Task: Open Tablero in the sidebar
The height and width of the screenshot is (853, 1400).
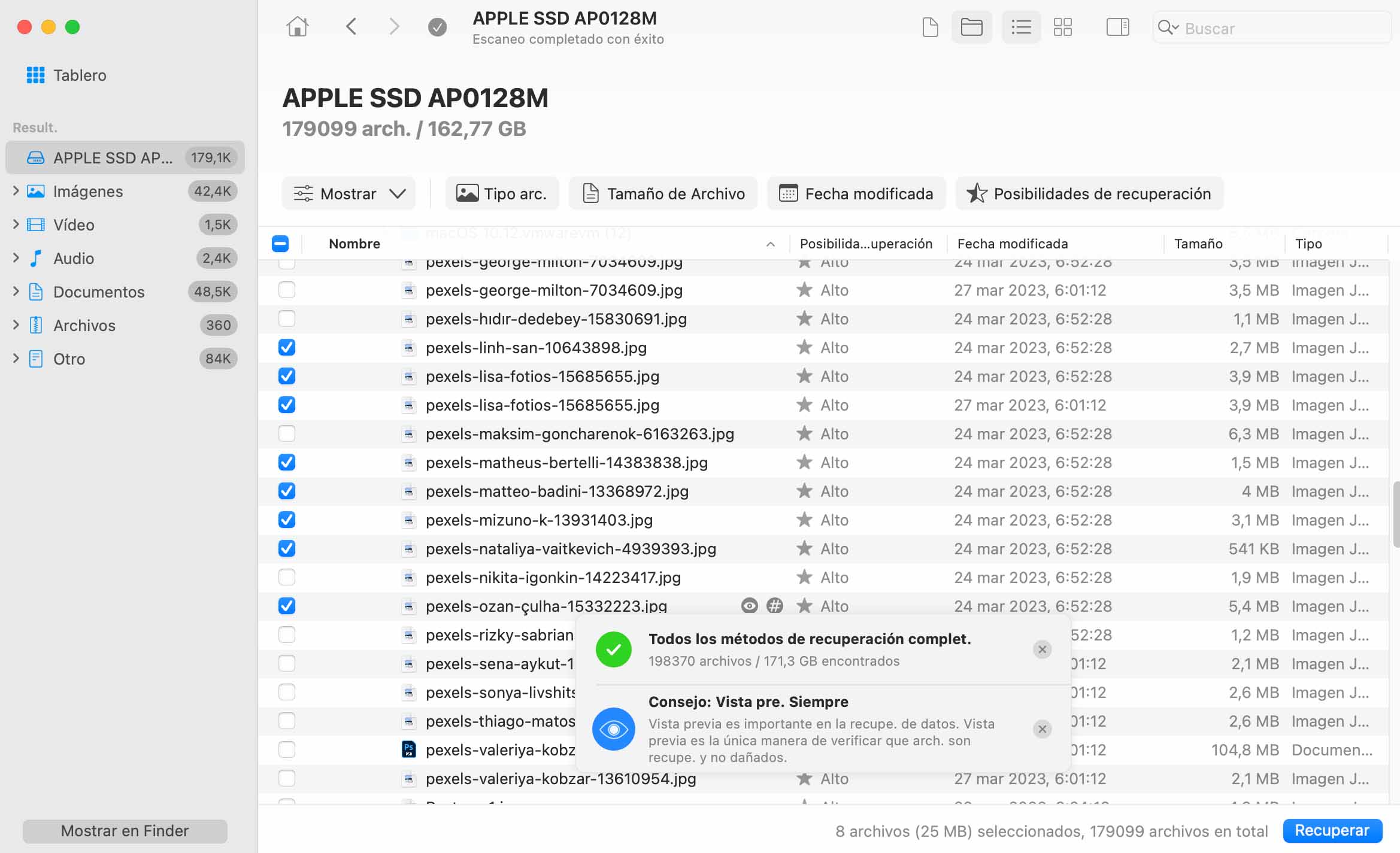Action: pyautogui.click(x=80, y=75)
